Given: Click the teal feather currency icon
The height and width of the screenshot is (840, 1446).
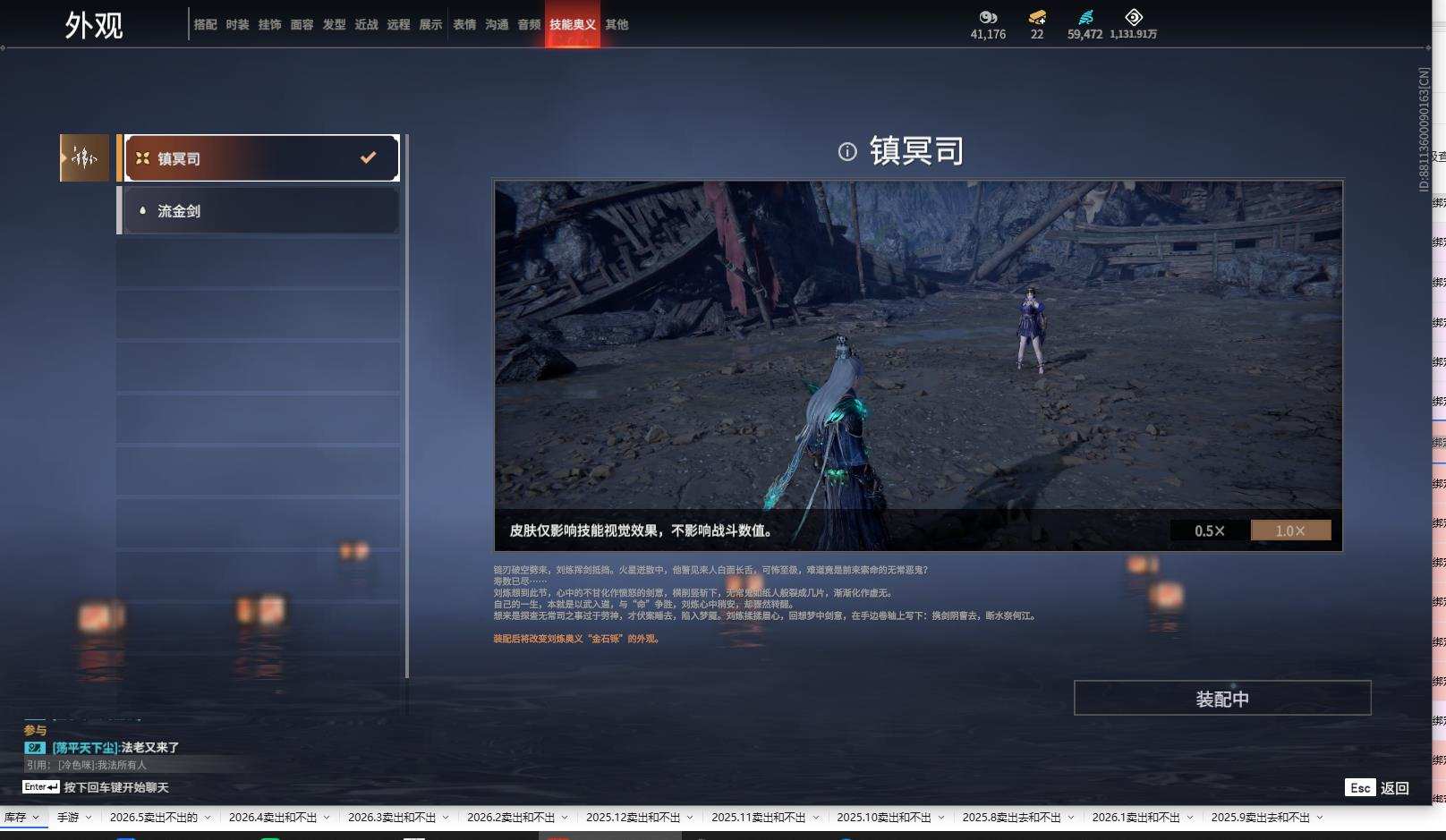Looking at the screenshot, I should pyautogui.click(x=1085, y=17).
